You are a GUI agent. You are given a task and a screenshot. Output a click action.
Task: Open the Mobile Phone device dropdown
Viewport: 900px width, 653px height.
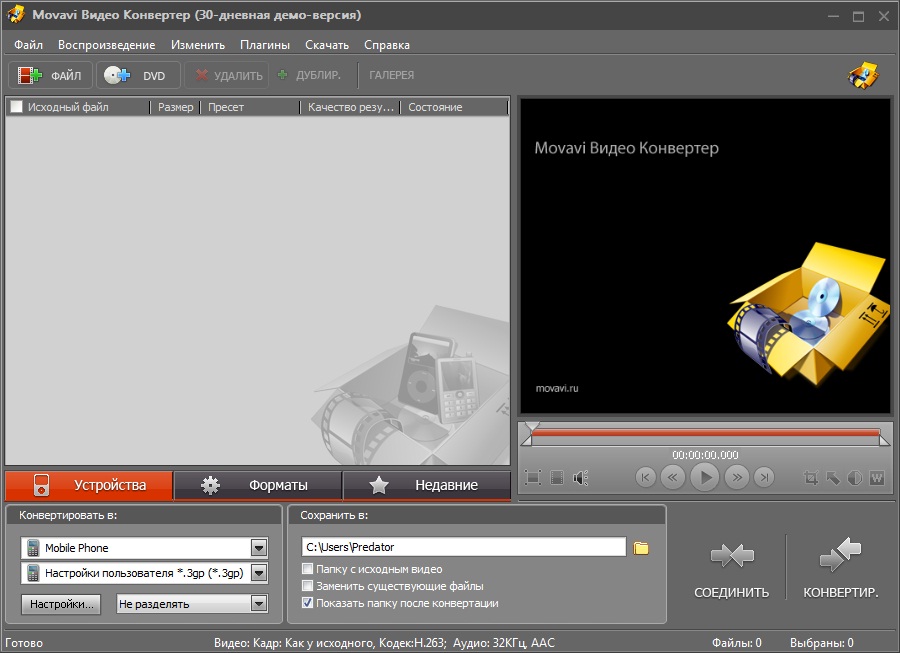259,546
